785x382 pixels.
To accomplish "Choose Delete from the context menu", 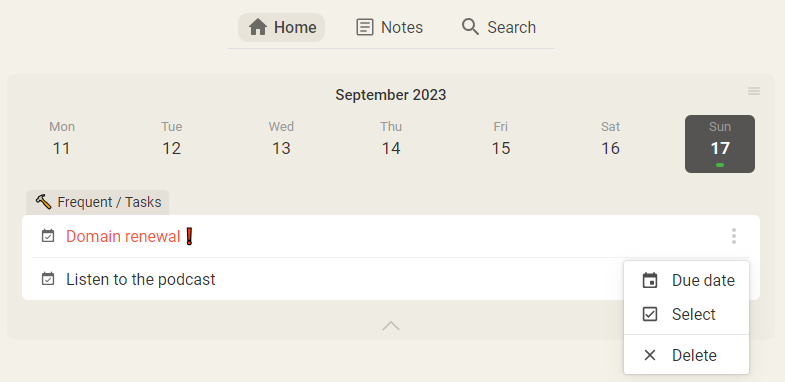I will [x=686, y=355].
